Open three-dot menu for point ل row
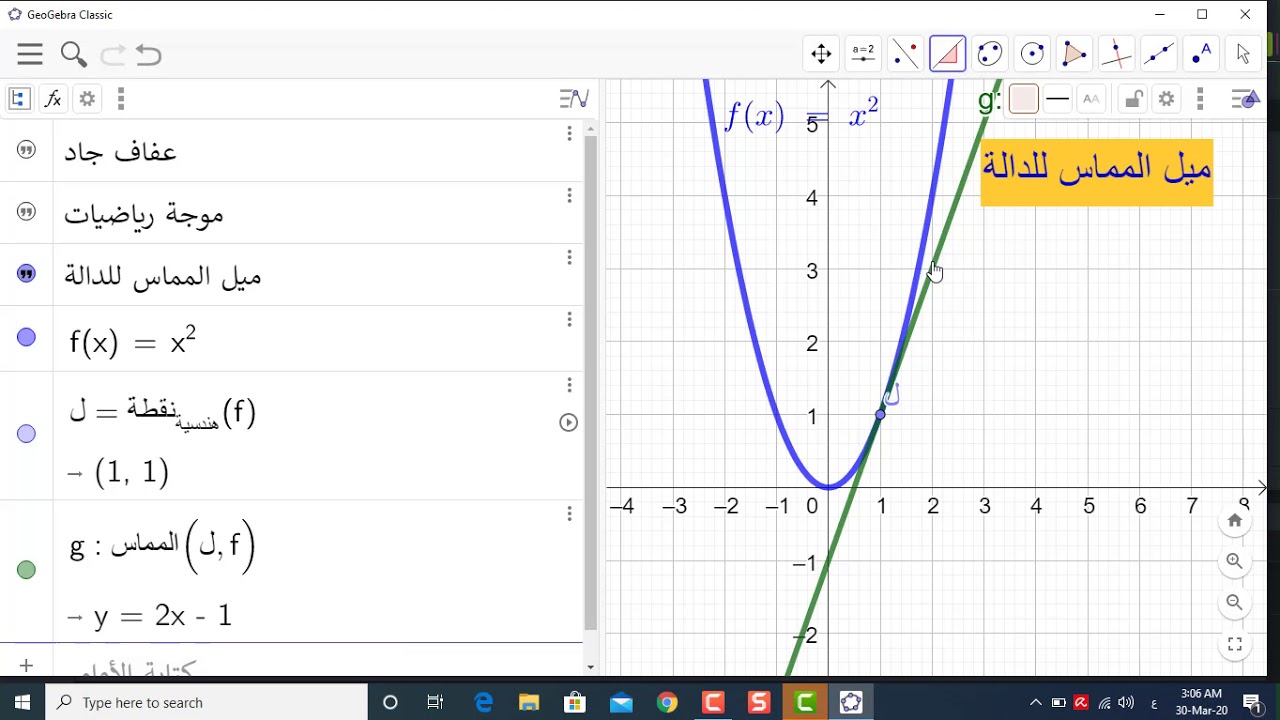 pos(569,386)
